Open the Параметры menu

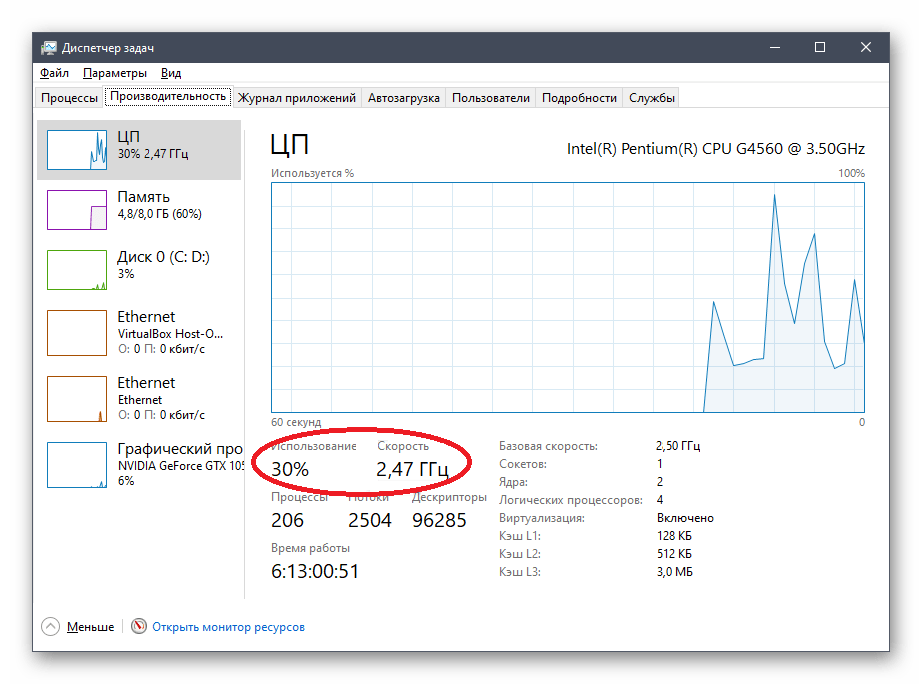[114, 73]
